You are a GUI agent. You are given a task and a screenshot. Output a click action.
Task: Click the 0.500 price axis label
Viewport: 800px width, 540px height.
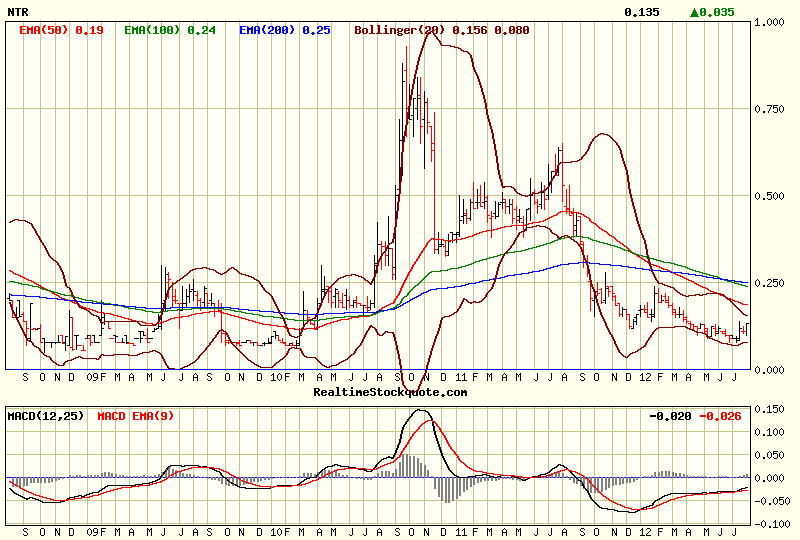coord(769,196)
